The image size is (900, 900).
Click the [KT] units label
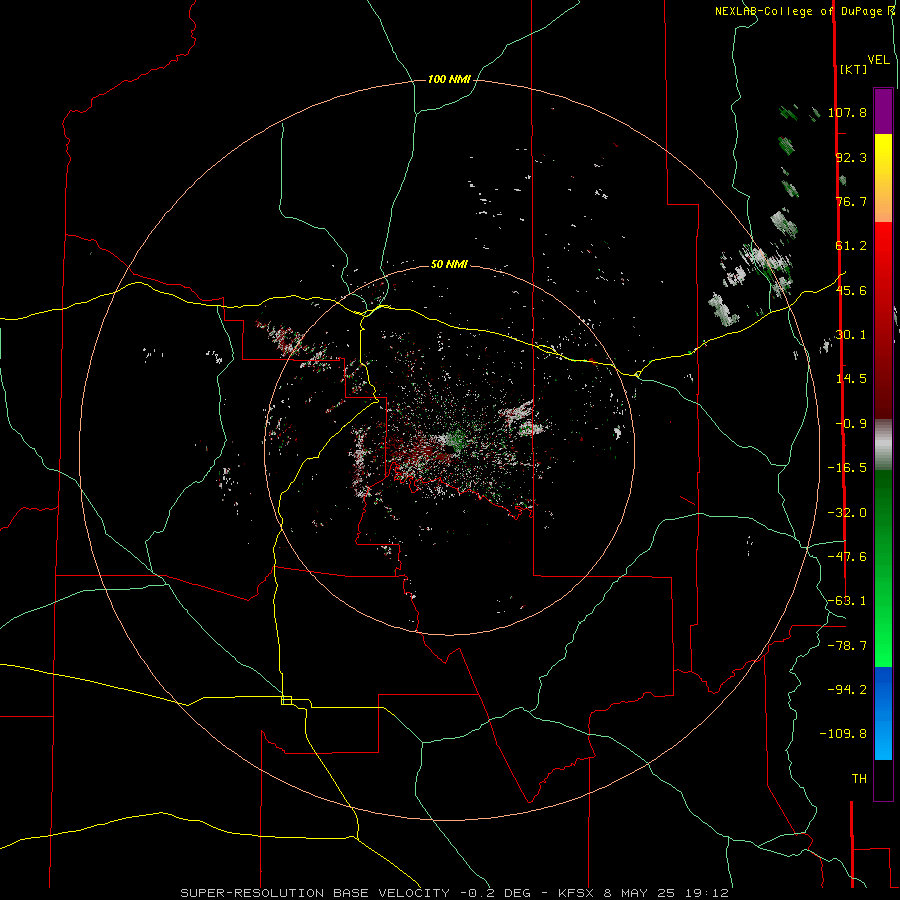click(853, 69)
